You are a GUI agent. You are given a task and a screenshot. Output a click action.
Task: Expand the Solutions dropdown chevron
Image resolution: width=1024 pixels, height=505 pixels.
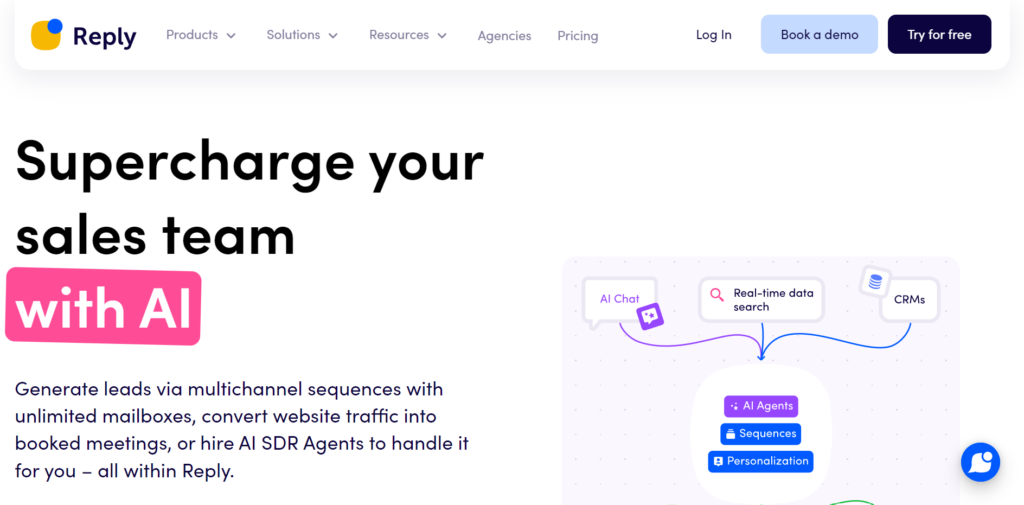(333, 36)
